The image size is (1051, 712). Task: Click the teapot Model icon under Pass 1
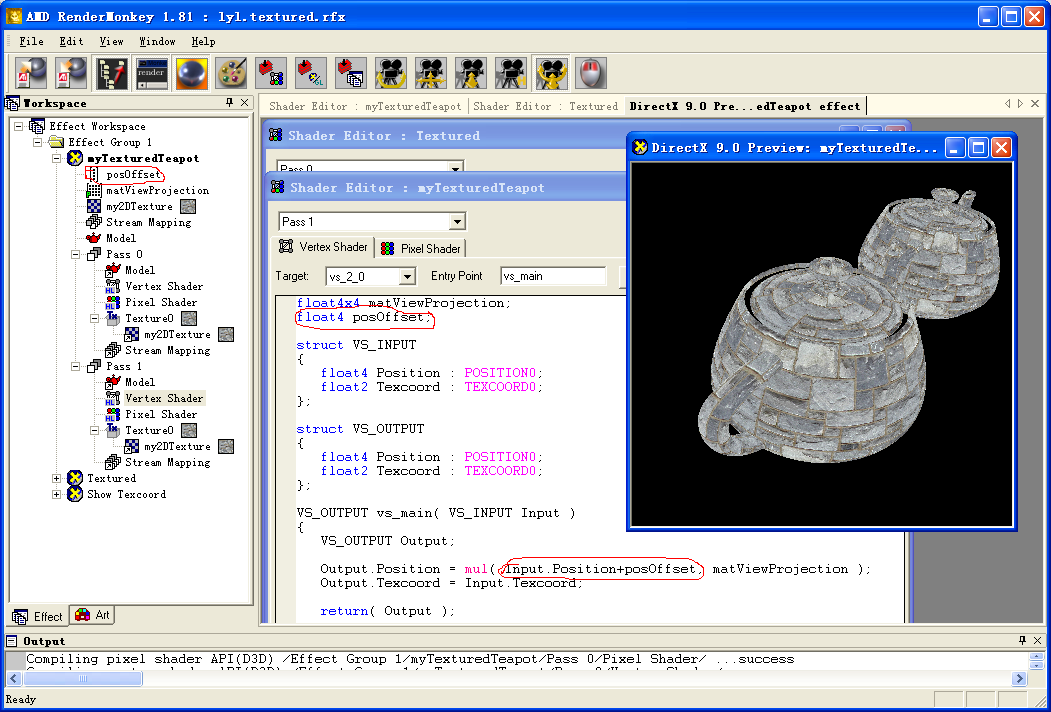(x=113, y=382)
